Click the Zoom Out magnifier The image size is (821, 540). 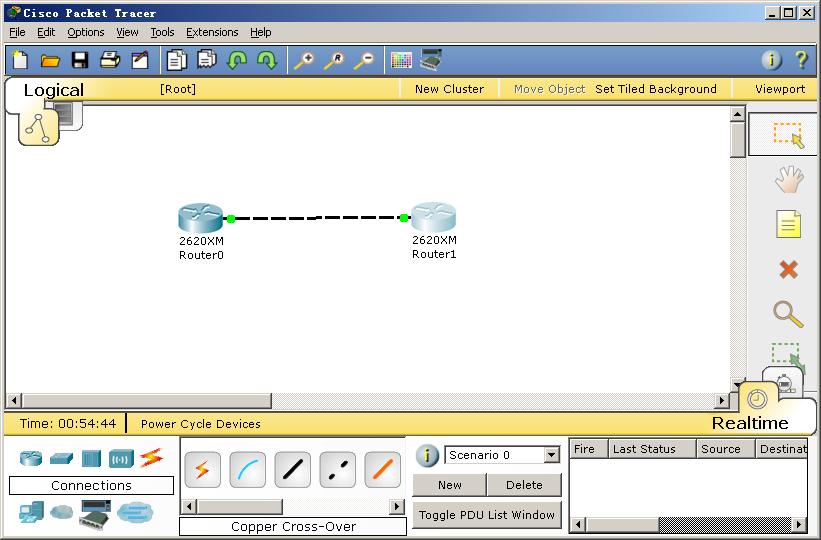[x=364, y=61]
